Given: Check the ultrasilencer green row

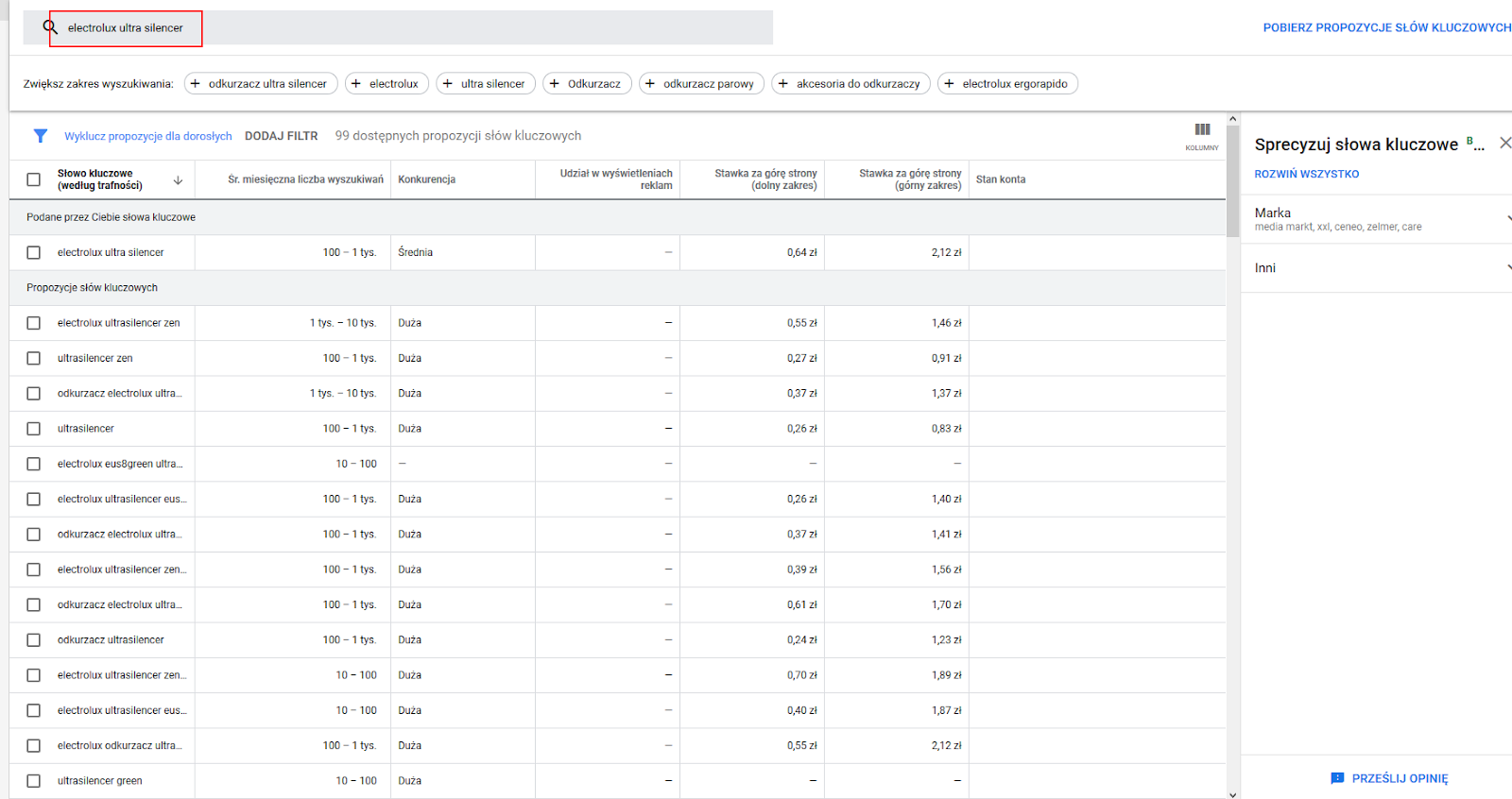Looking at the screenshot, I should click(34, 781).
